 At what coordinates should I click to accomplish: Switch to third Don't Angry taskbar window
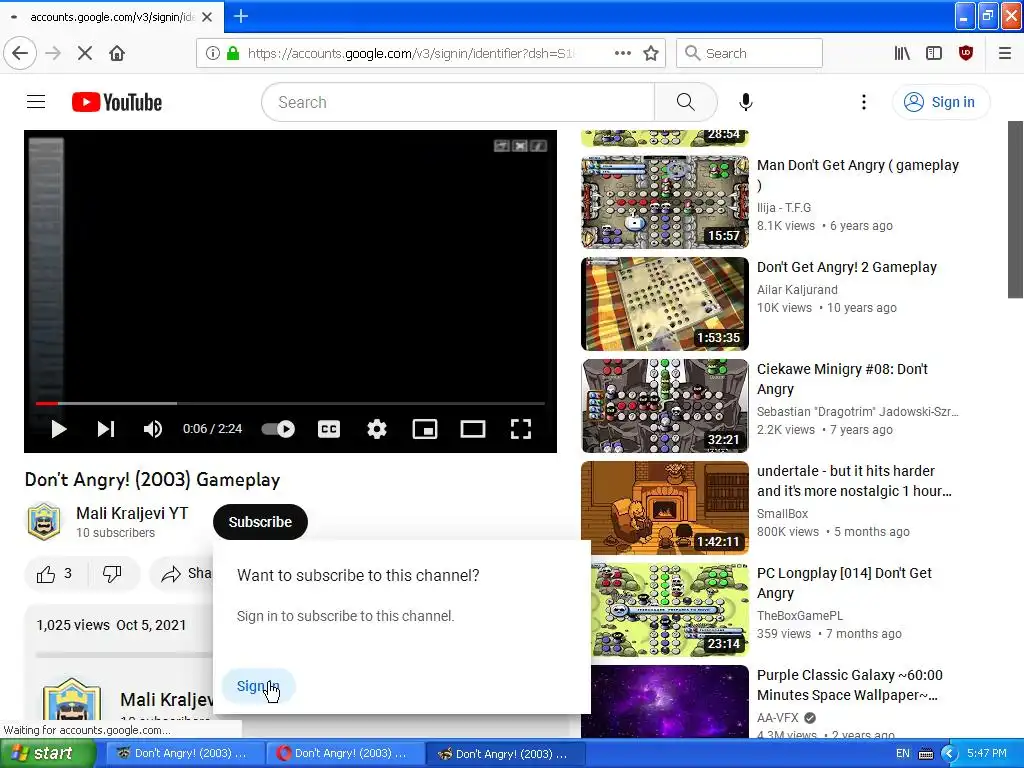pos(505,753)
